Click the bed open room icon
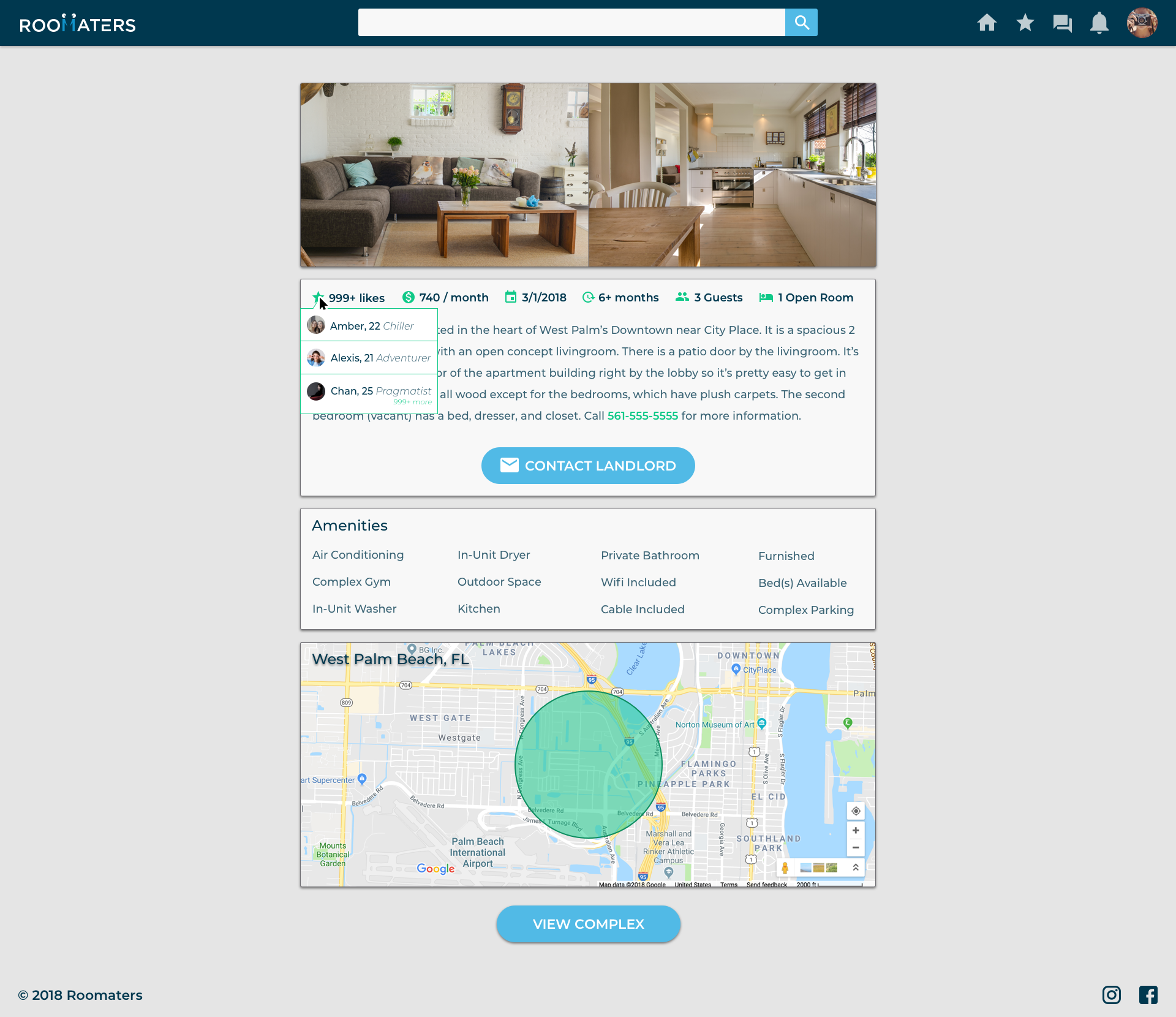1176x1017 pixels. (766, 297)
